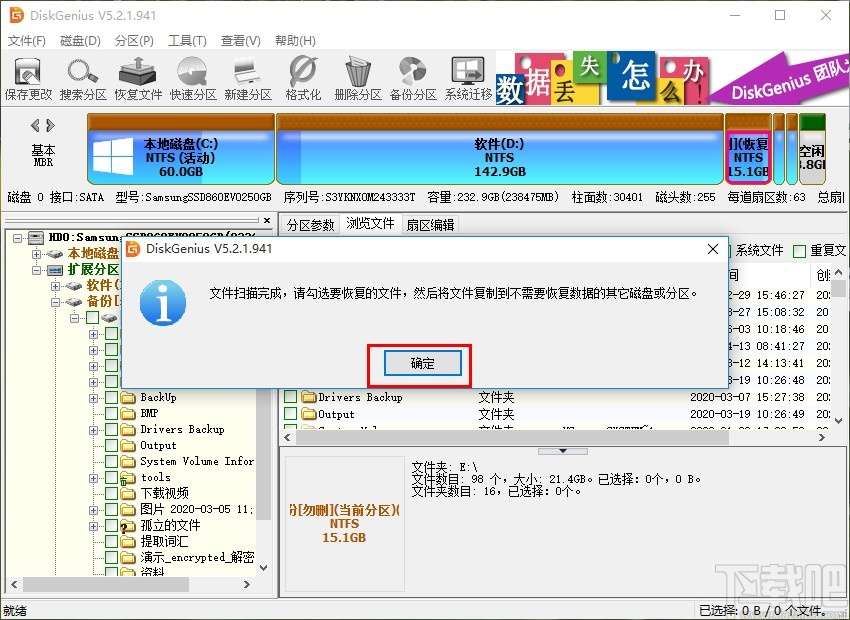Click the file list scroll down arrow
The height and width of the screenshot is (620, 850).
tap(839, 421)
